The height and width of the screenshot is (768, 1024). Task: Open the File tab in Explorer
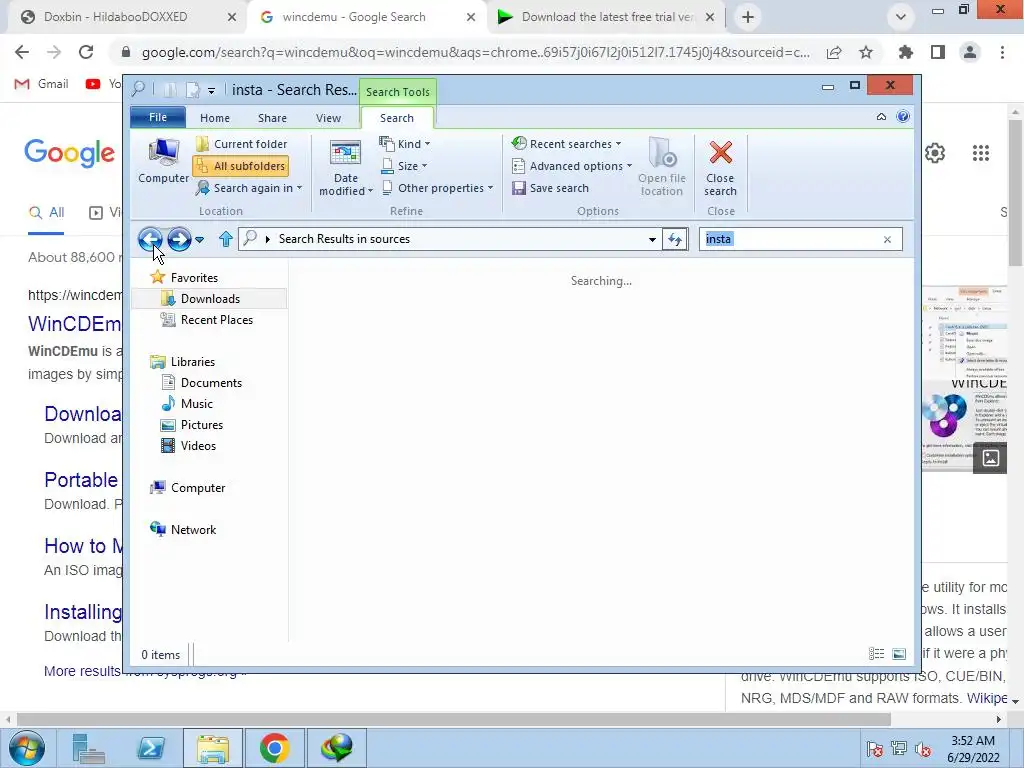coord(158,117)
